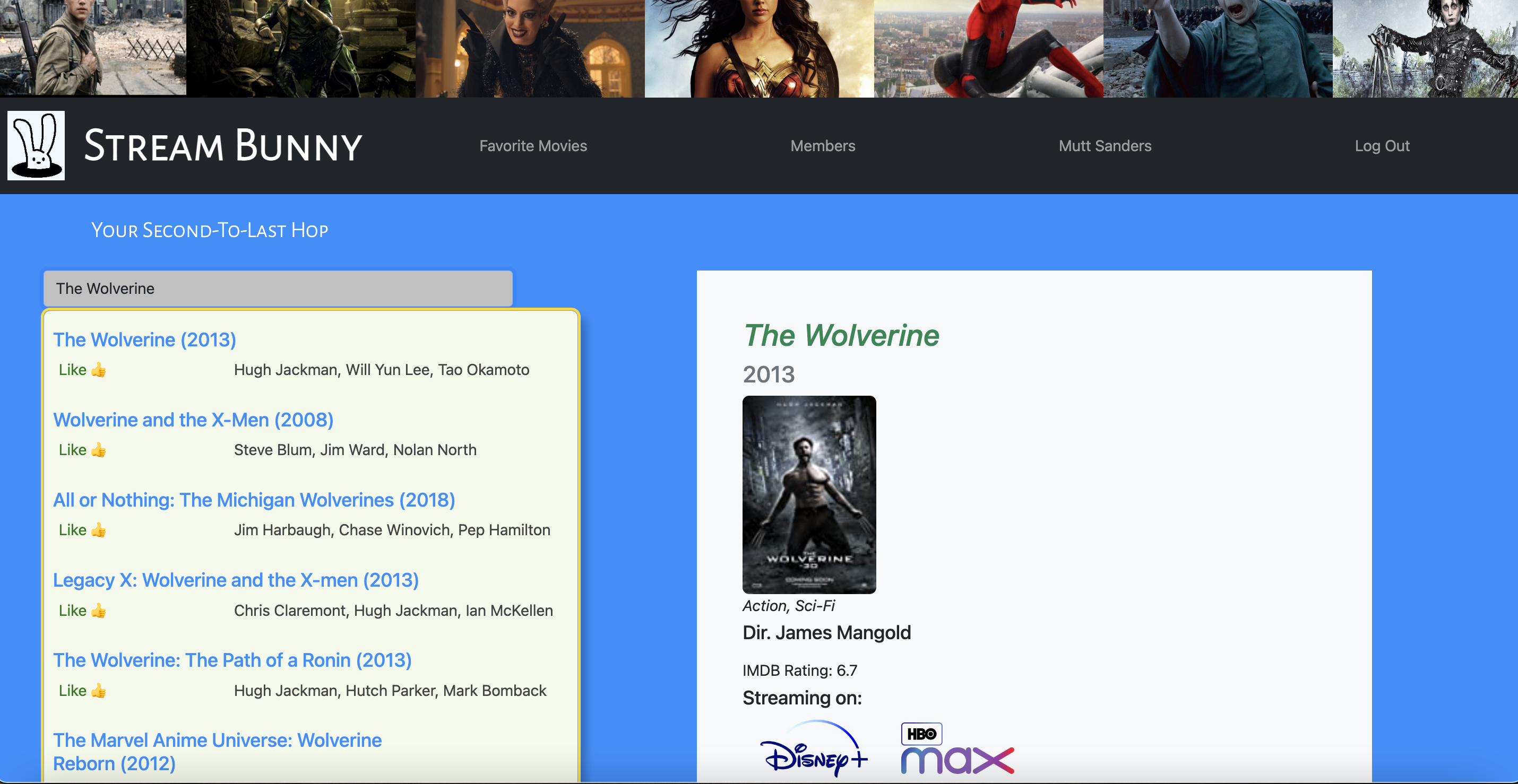Open the Members page

pyautogui.click(x=823, y=146)
